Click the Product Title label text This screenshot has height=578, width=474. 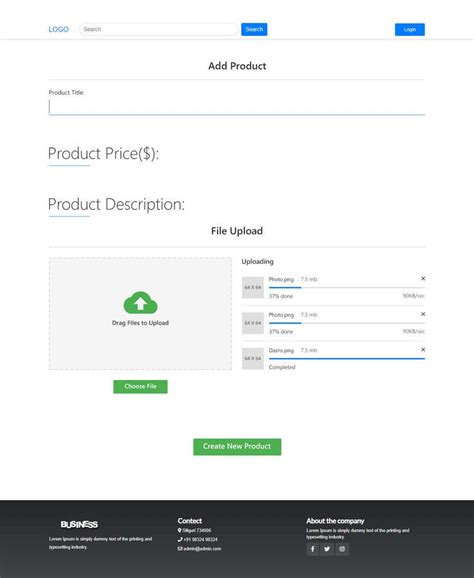tap(66, 93)
